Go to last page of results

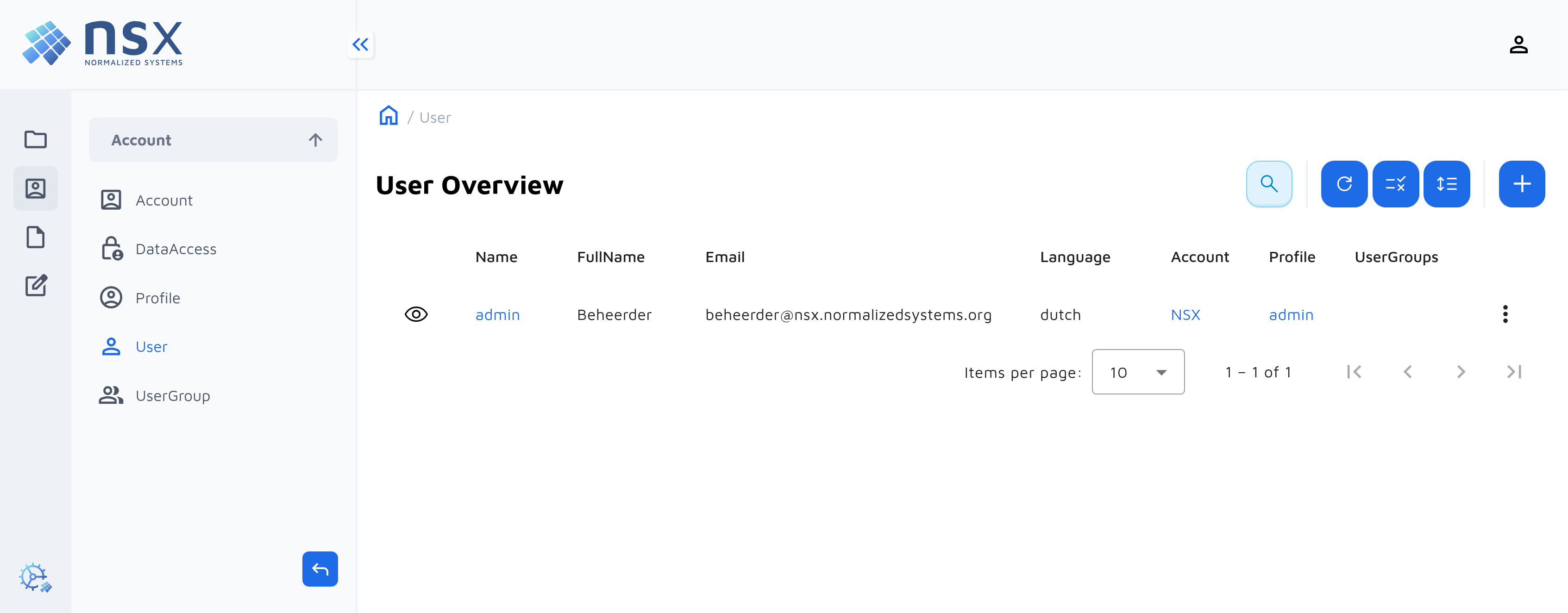point(1514,371)
